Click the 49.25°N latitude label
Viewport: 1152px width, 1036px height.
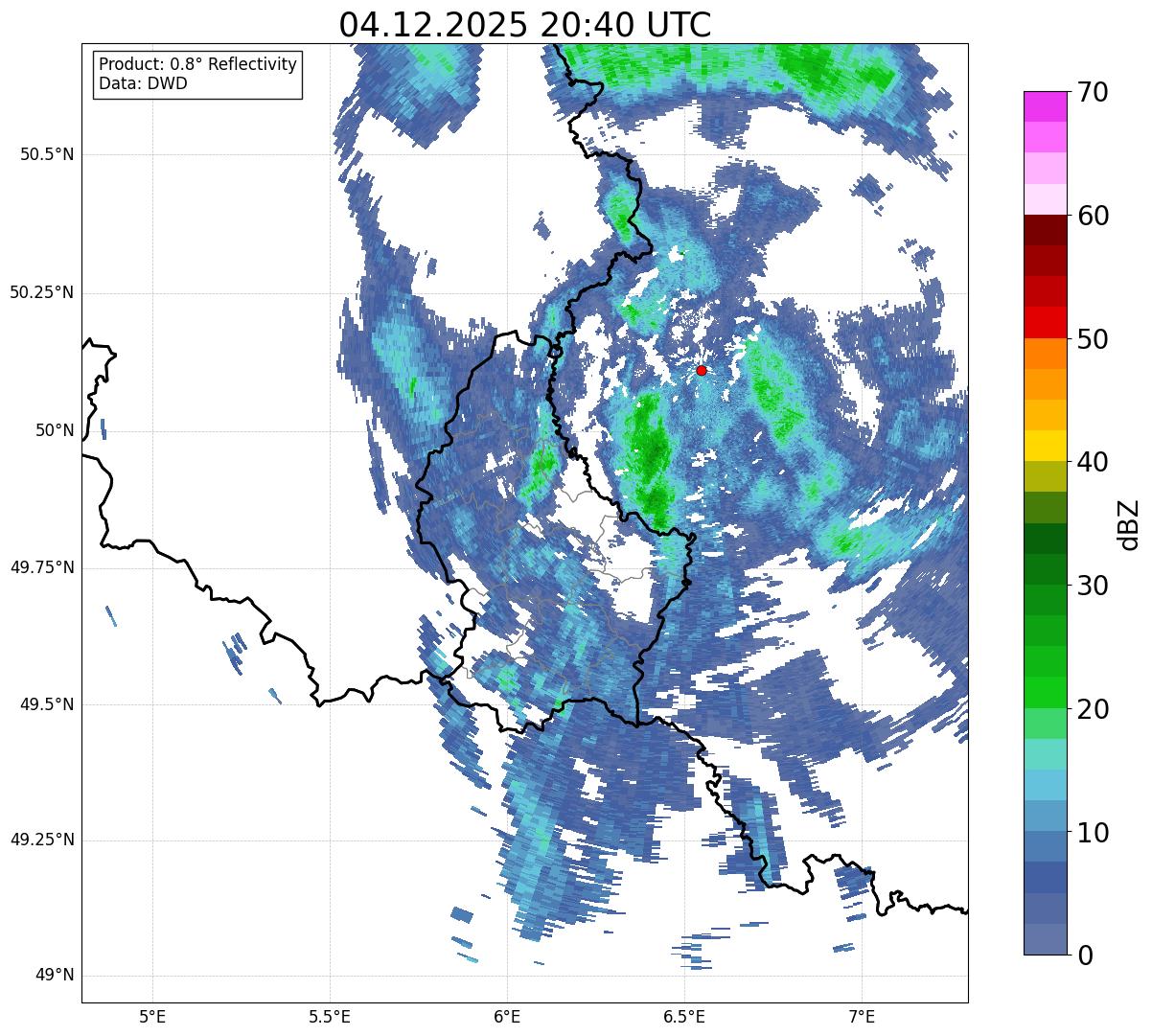click(x=42, y=840)
